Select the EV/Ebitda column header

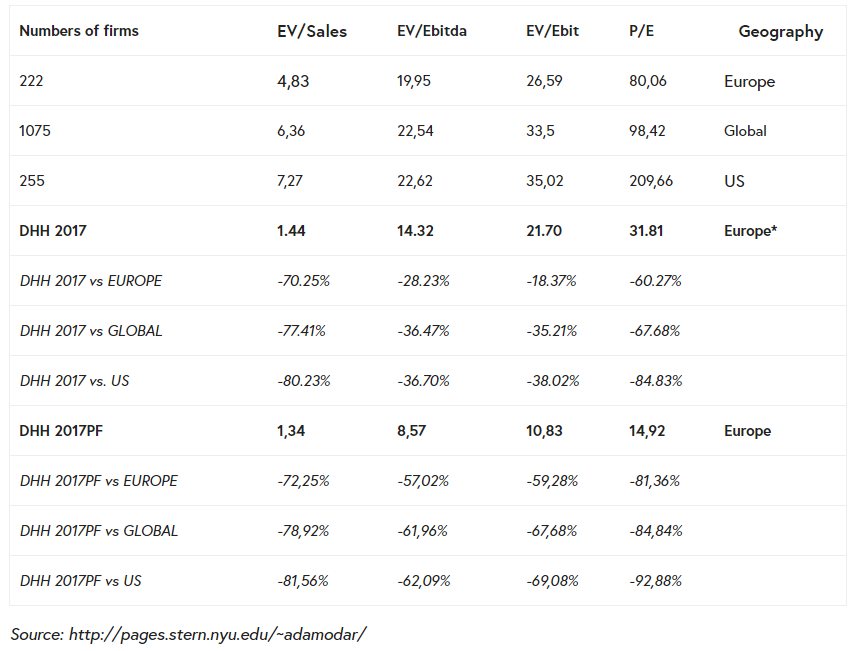tap(432, 31)
